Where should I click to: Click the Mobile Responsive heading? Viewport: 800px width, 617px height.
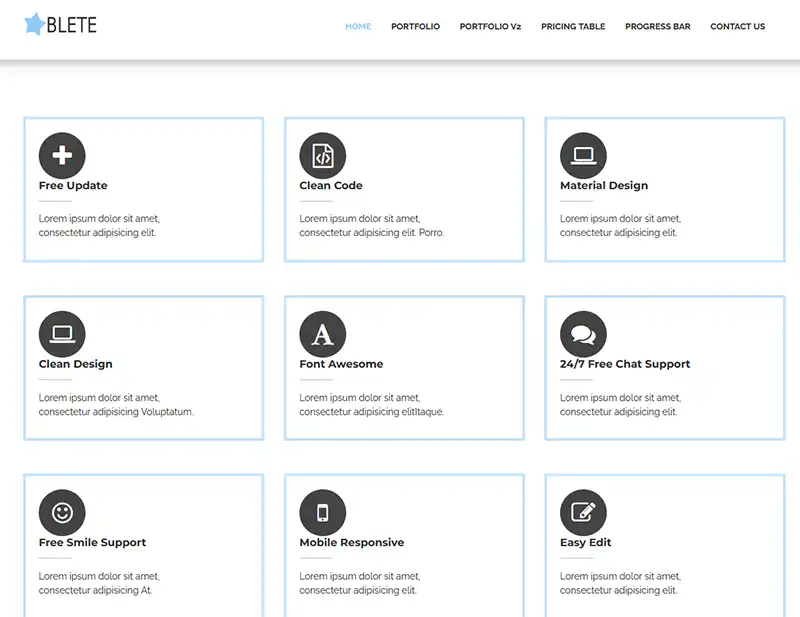pyautogui.click(x=352, y=543)
